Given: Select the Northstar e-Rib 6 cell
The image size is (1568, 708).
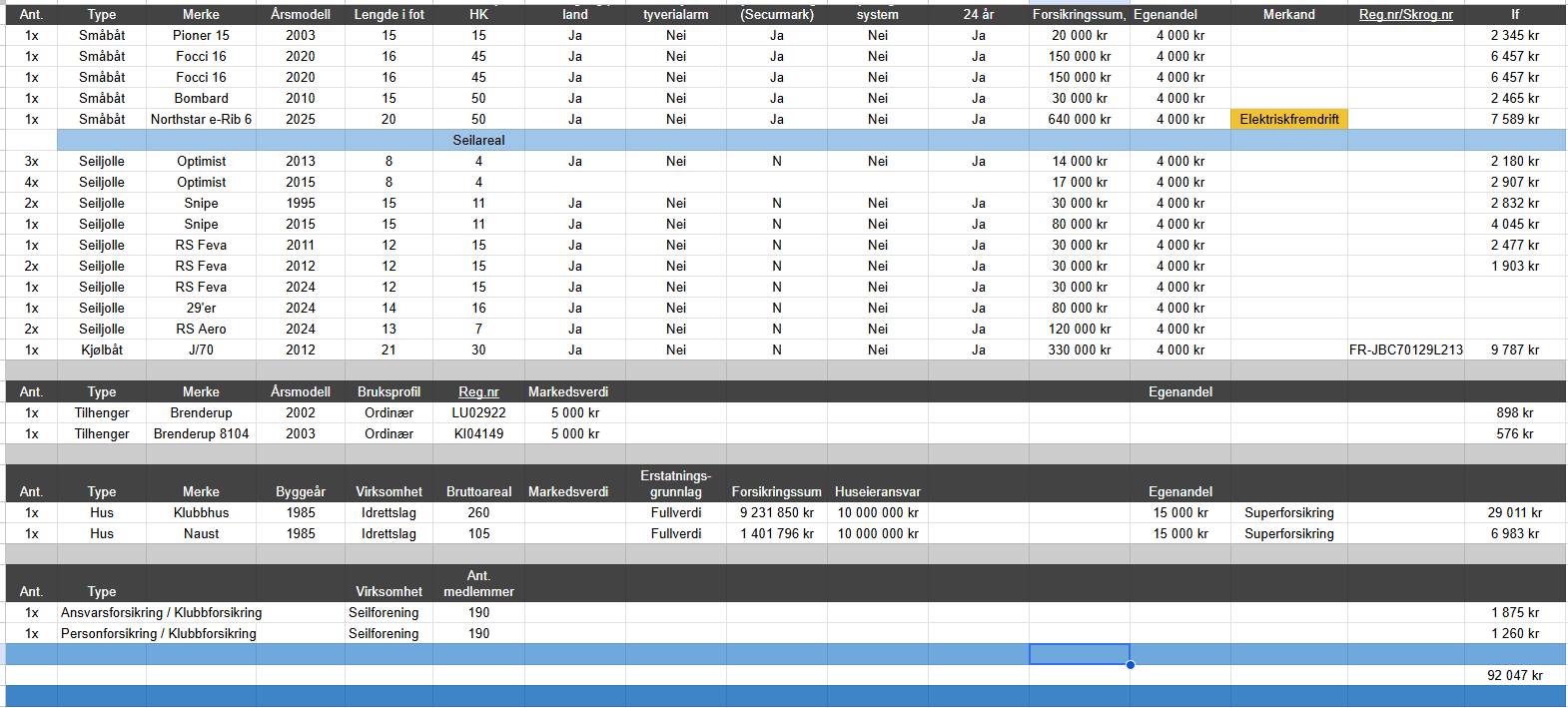Looking at the screenshot, I should [x=201, y=119].
